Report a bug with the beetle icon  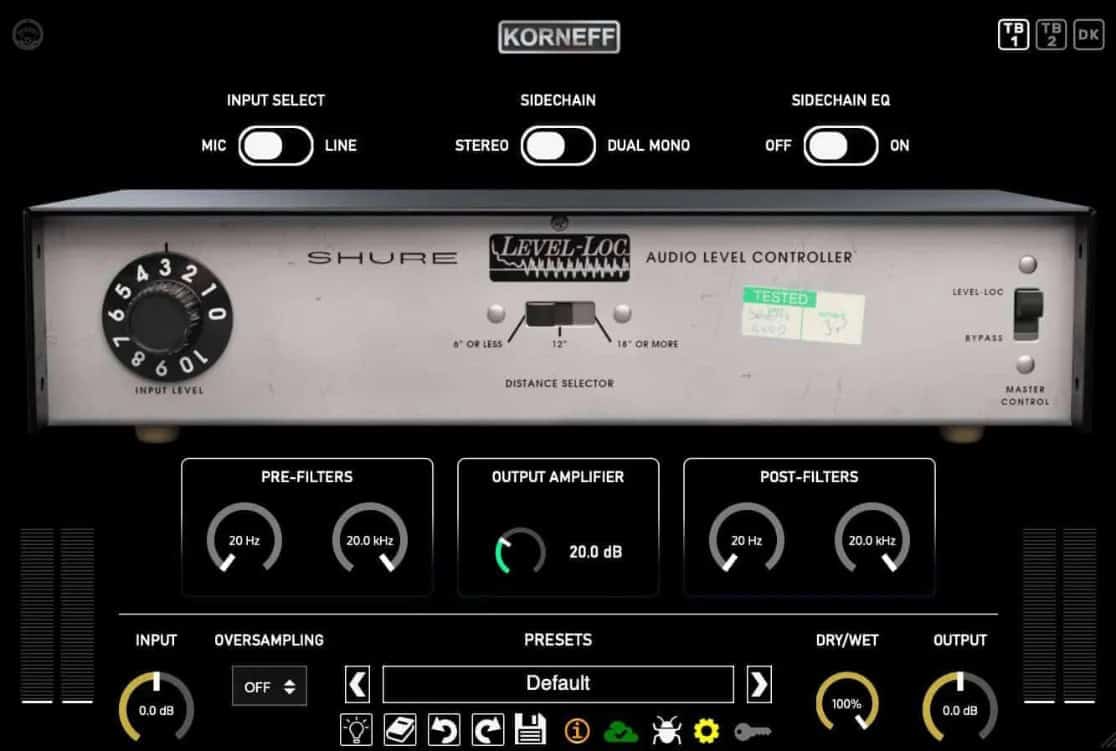pyautogui.click(x=666, y=730)
